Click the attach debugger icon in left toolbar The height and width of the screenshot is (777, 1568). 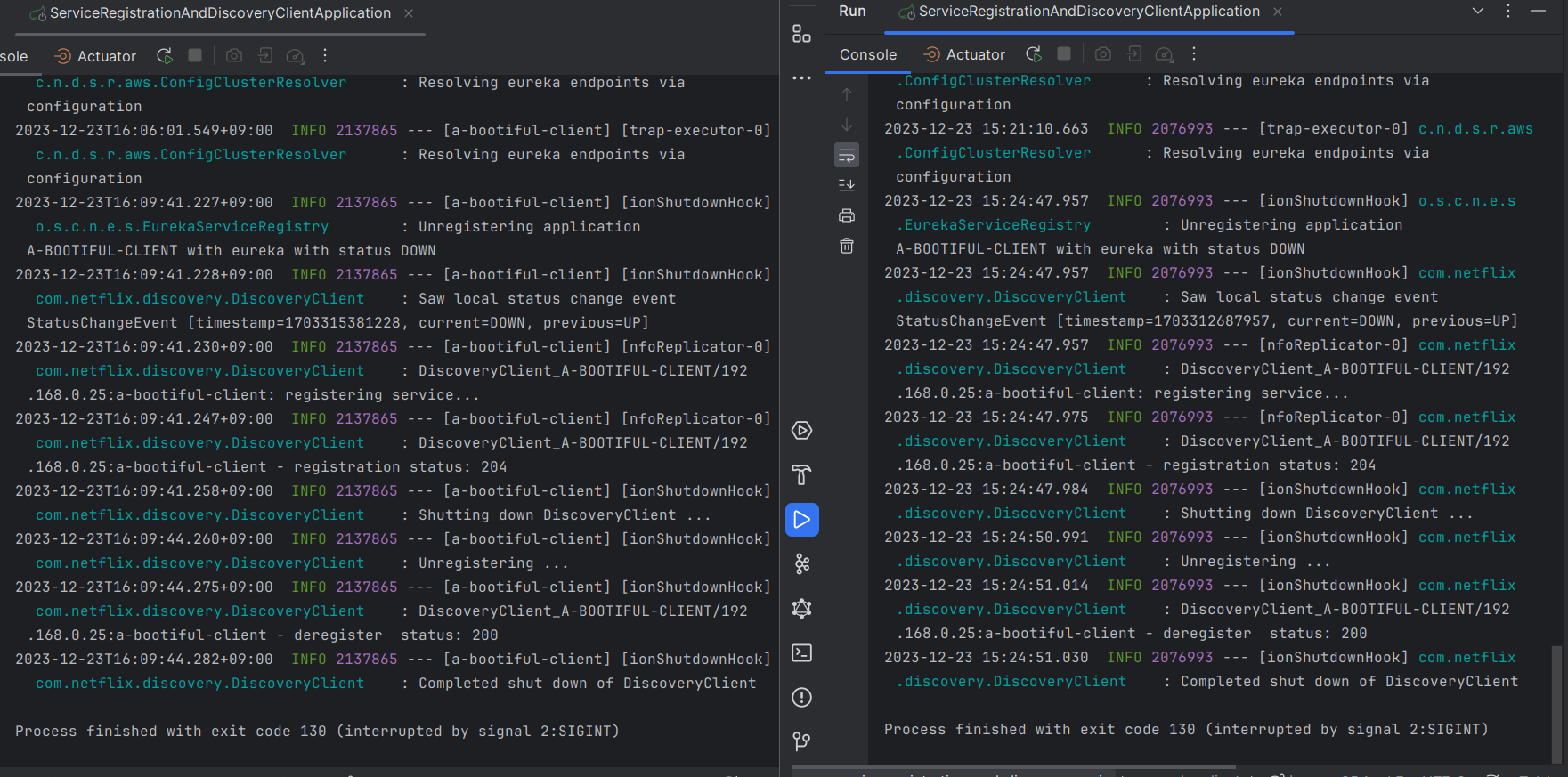[265, 55]
